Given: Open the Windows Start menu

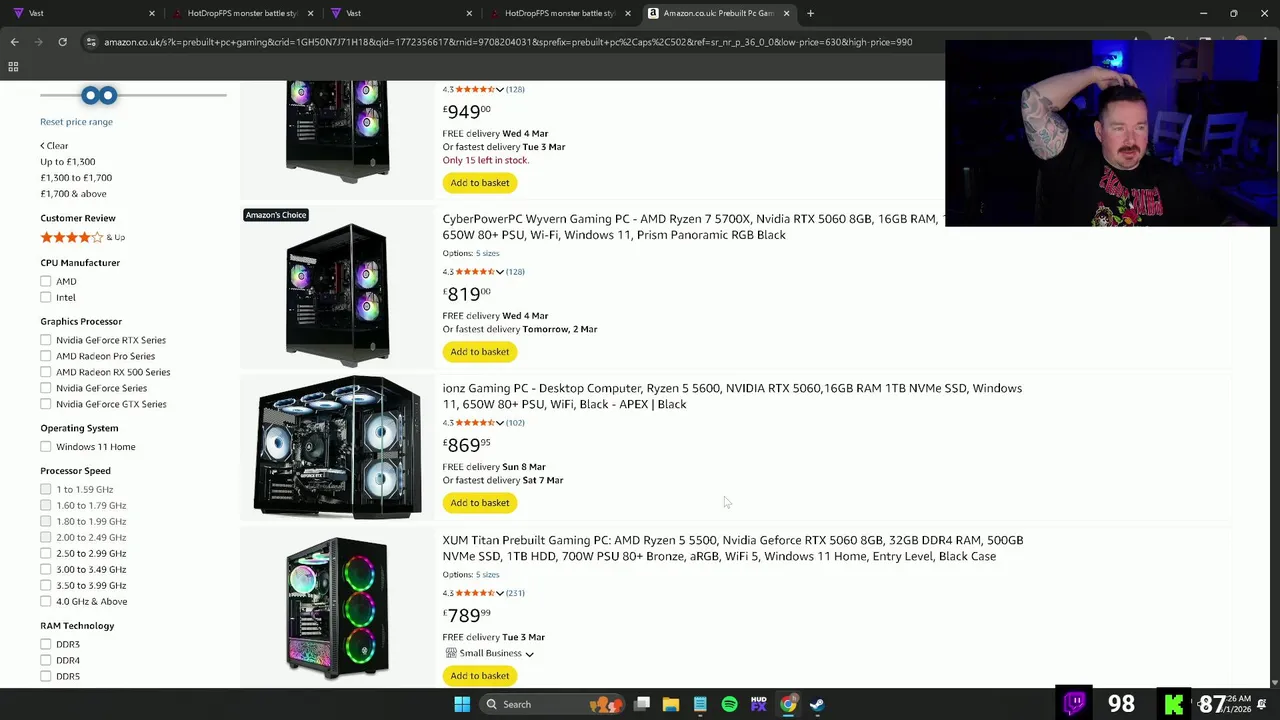Looking at the screenshot, I should (x=462, y=704).
